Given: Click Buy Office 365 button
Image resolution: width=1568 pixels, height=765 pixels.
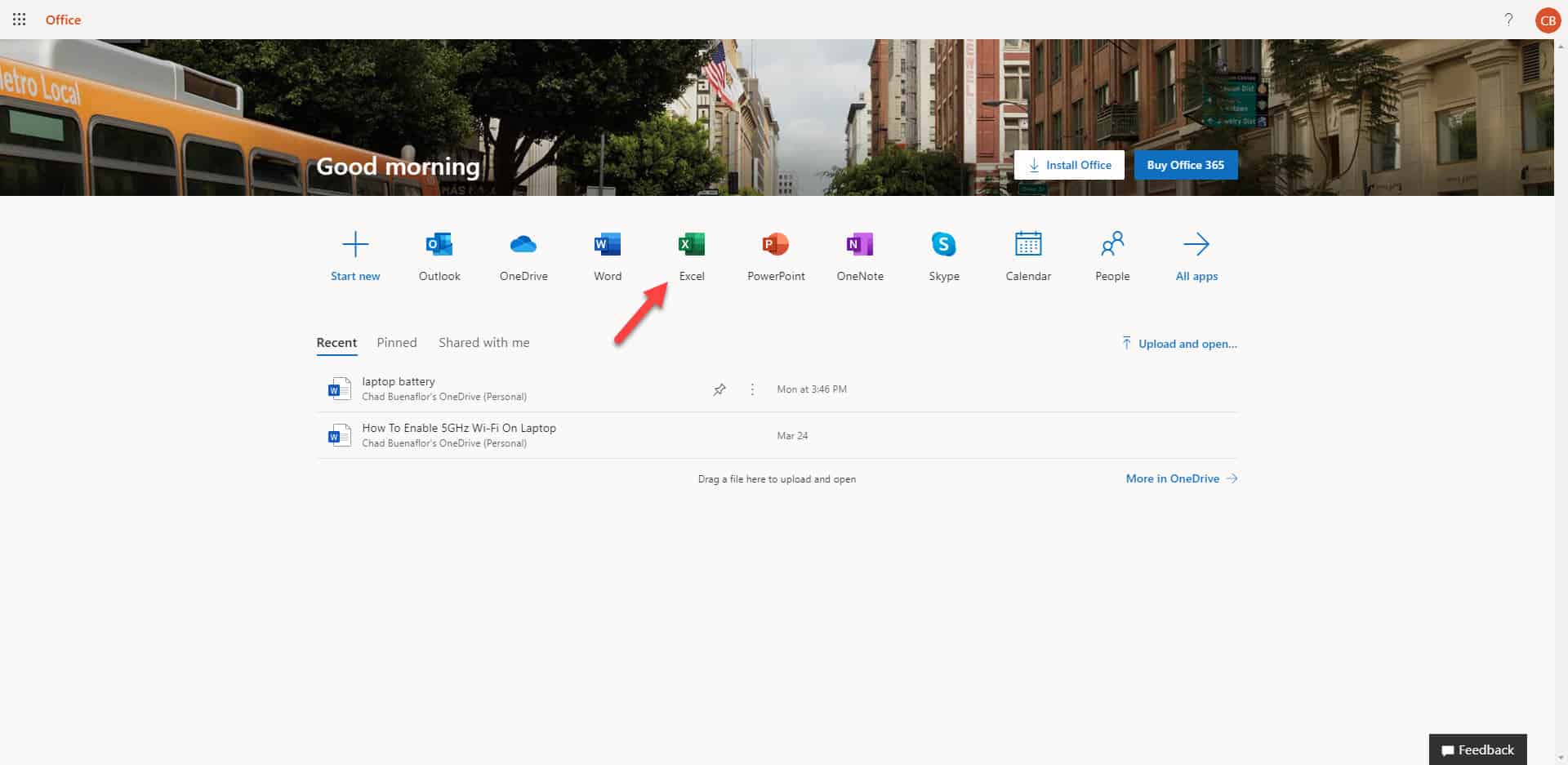Looking at the screenshot, I should pyautogui.click(x=1186, y=165).
